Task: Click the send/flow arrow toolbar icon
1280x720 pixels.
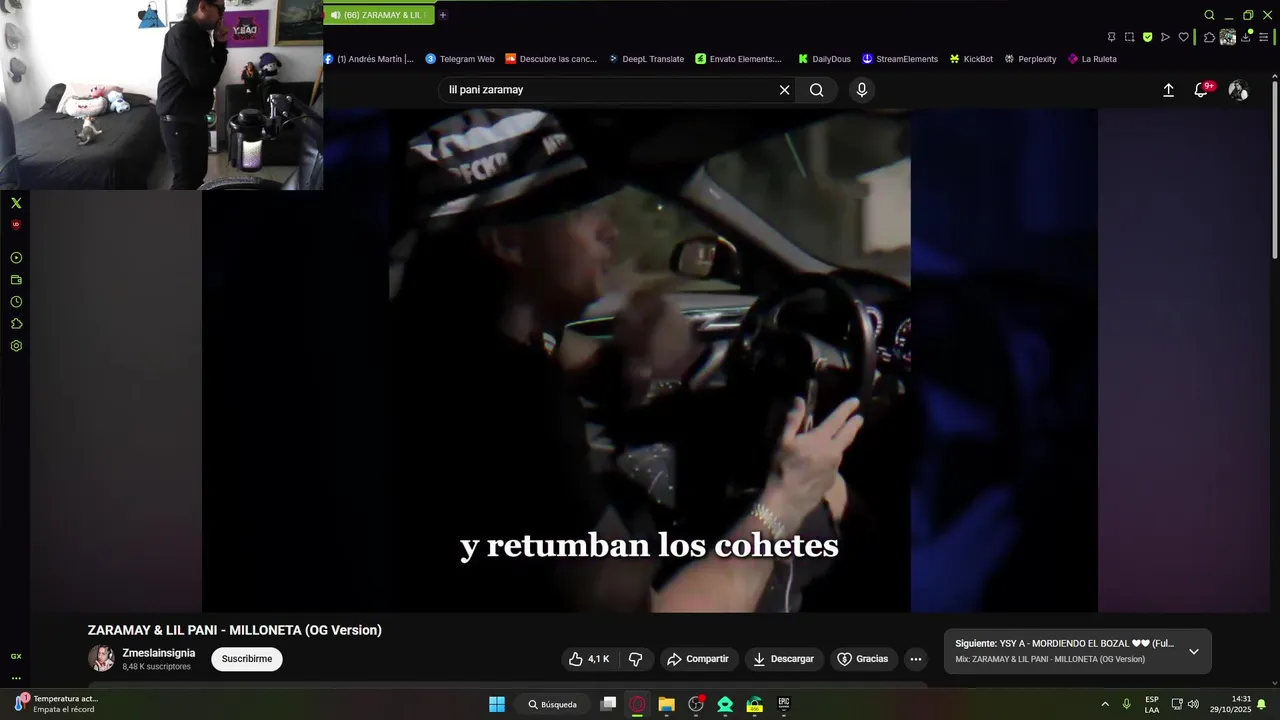Action: tap(1166, 37)
